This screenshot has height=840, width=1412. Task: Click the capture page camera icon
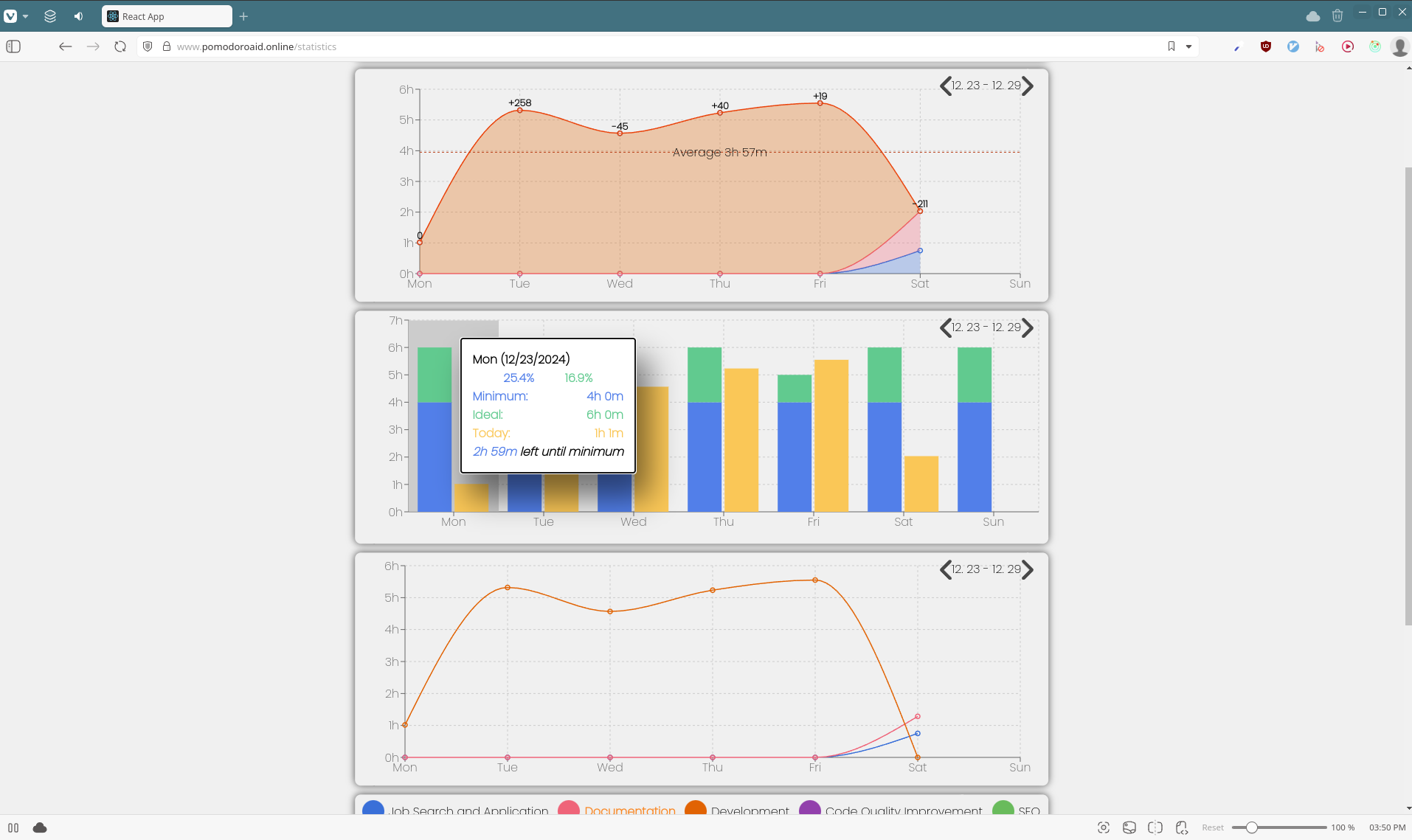click(1104, 827)
